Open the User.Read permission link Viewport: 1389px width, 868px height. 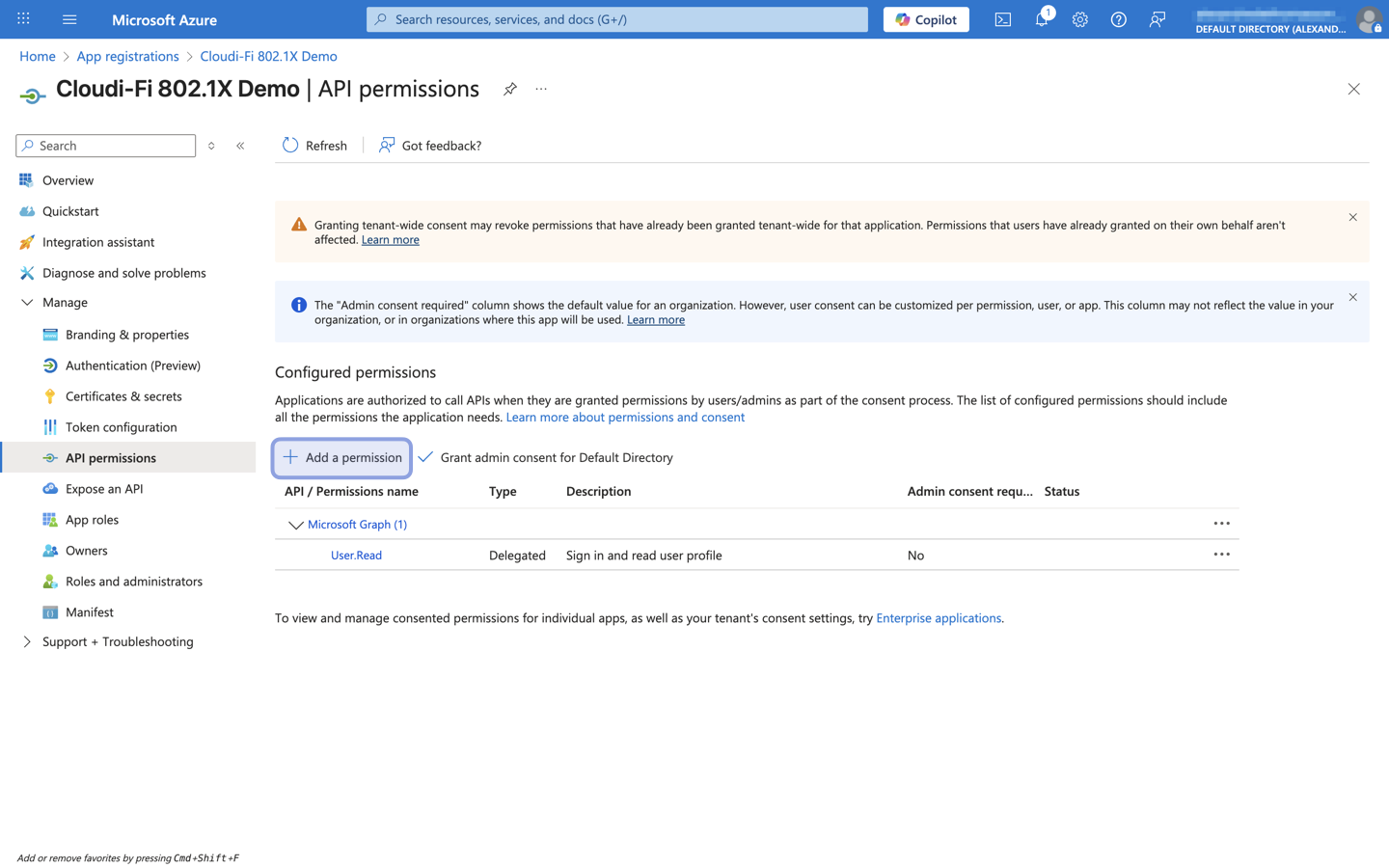356,556
